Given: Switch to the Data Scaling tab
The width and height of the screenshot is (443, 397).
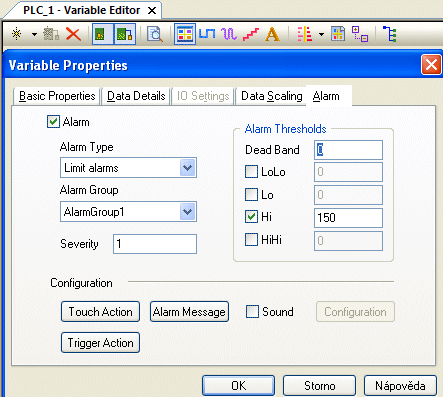Looking at the screenshot, I should [272, 96].
